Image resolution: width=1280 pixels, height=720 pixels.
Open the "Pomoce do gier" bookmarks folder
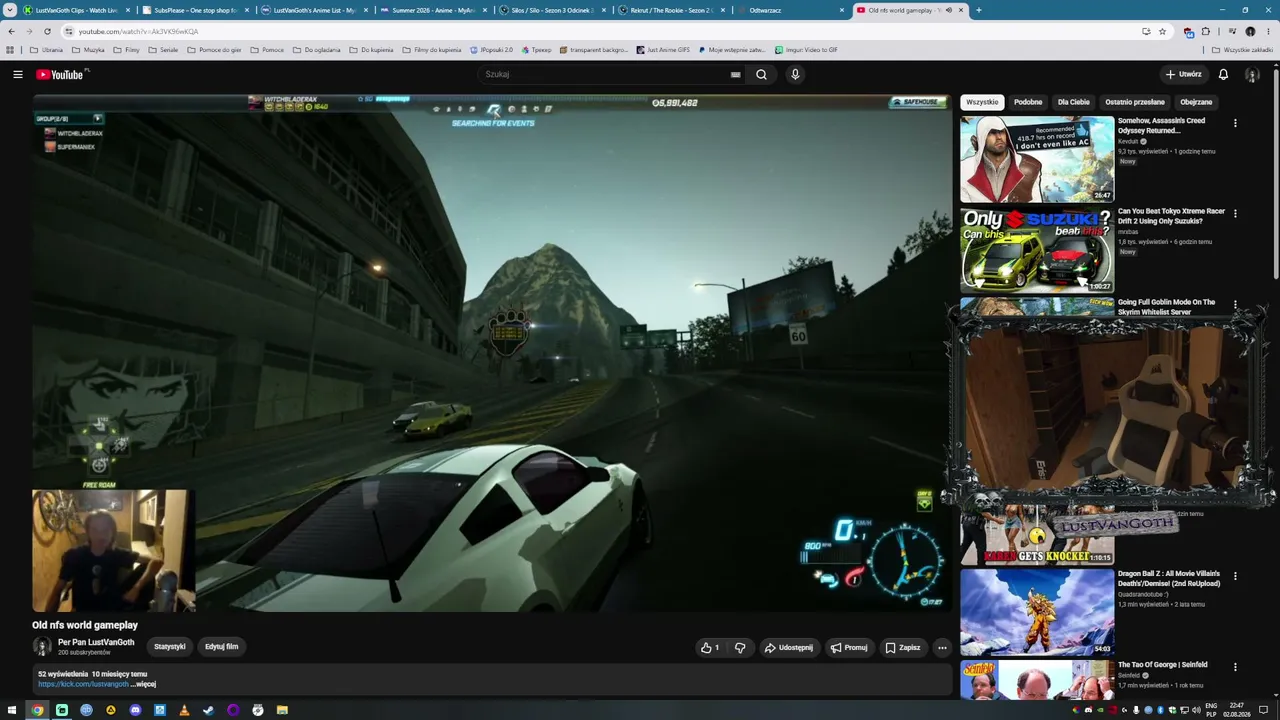214,49
